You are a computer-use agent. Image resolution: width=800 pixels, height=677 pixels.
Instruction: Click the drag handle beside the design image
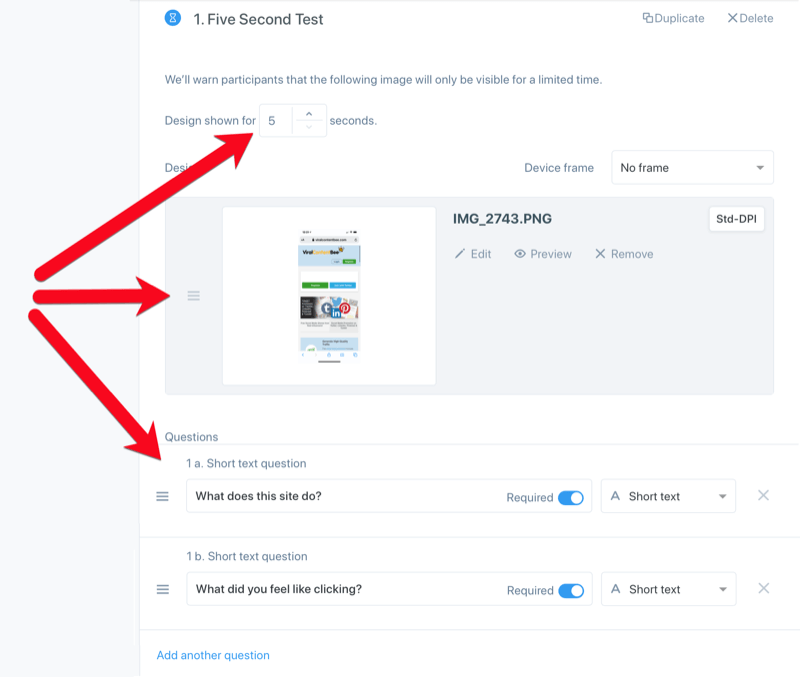tap(194, 296)
